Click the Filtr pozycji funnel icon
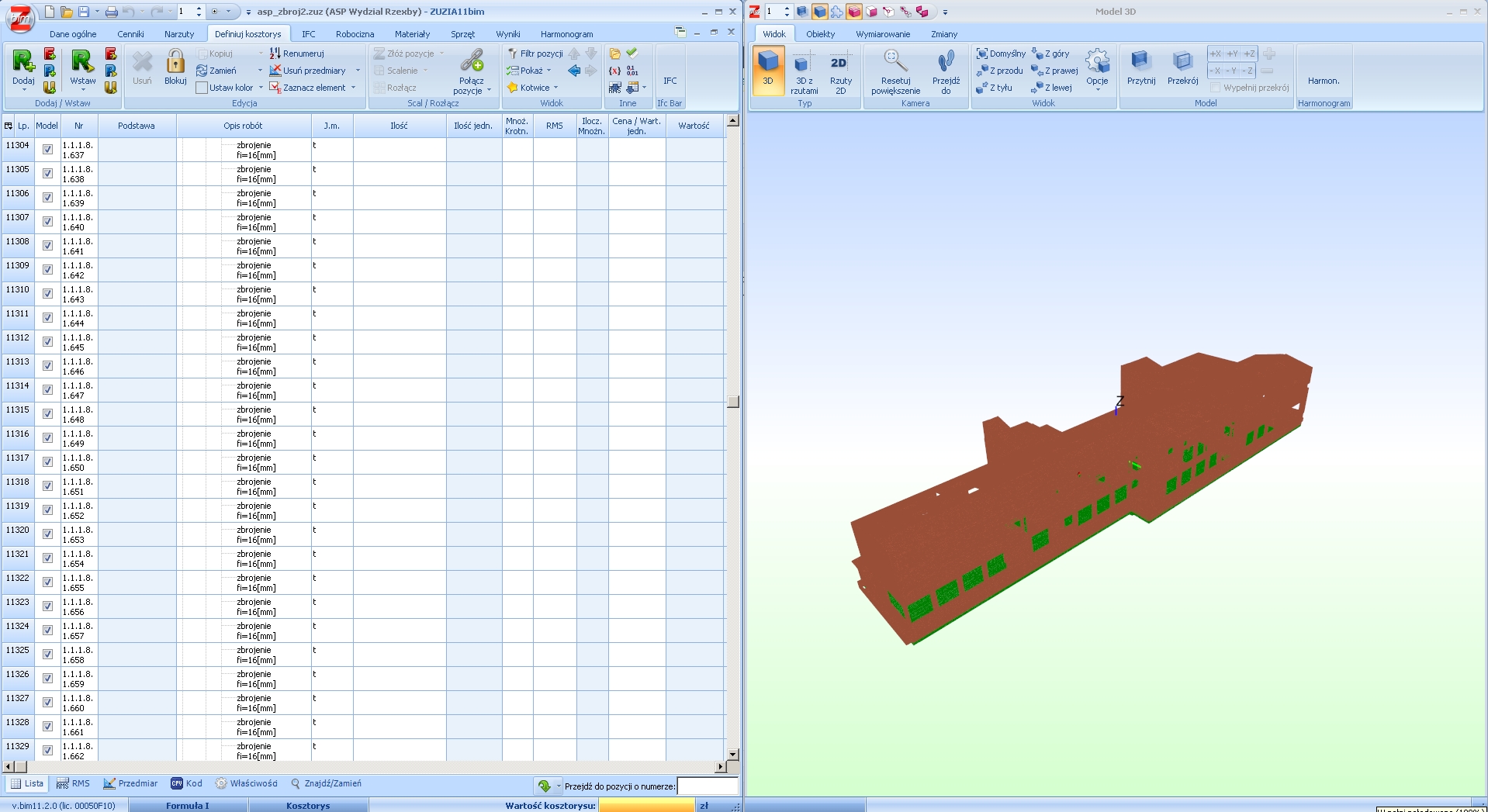The width and height of the screenshot is (1488, 812). pyautogui.click(x=513, y=54)
